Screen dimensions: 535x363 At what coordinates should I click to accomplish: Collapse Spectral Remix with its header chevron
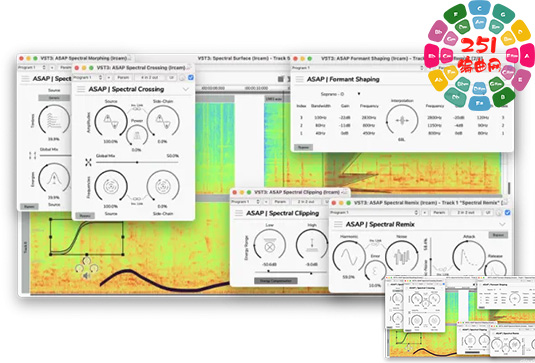[502, 224]
